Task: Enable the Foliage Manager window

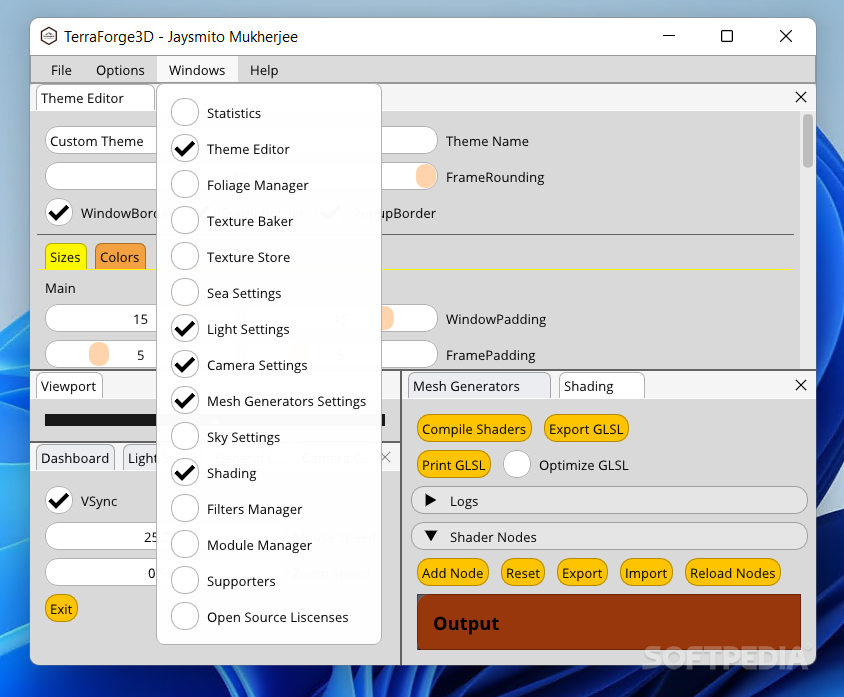Action: (185, 185)
